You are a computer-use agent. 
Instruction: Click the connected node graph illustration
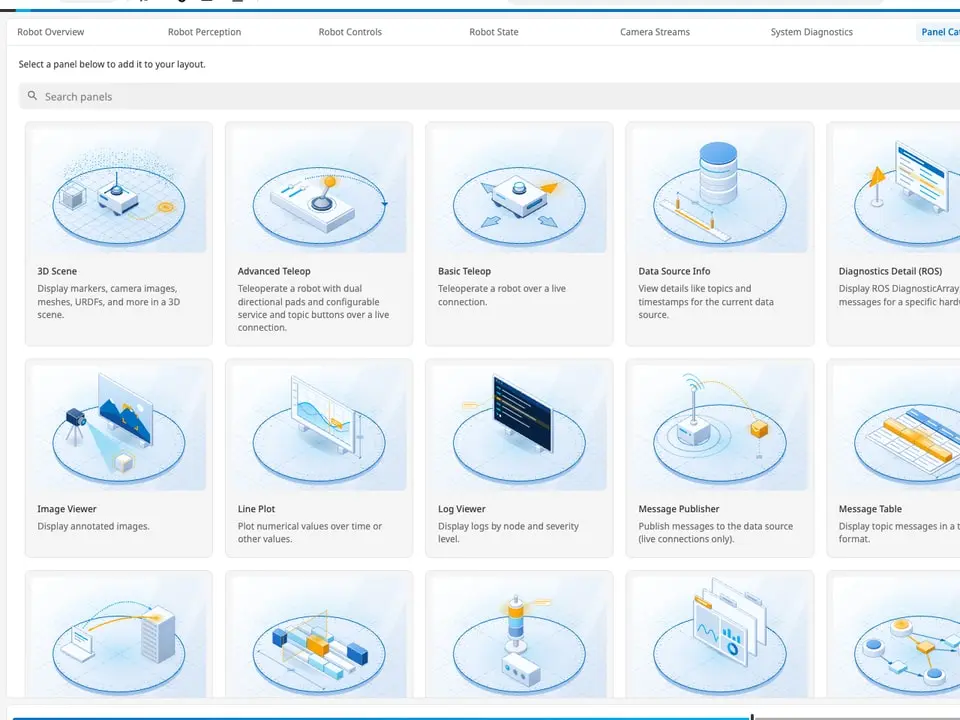tap(896, 637)
